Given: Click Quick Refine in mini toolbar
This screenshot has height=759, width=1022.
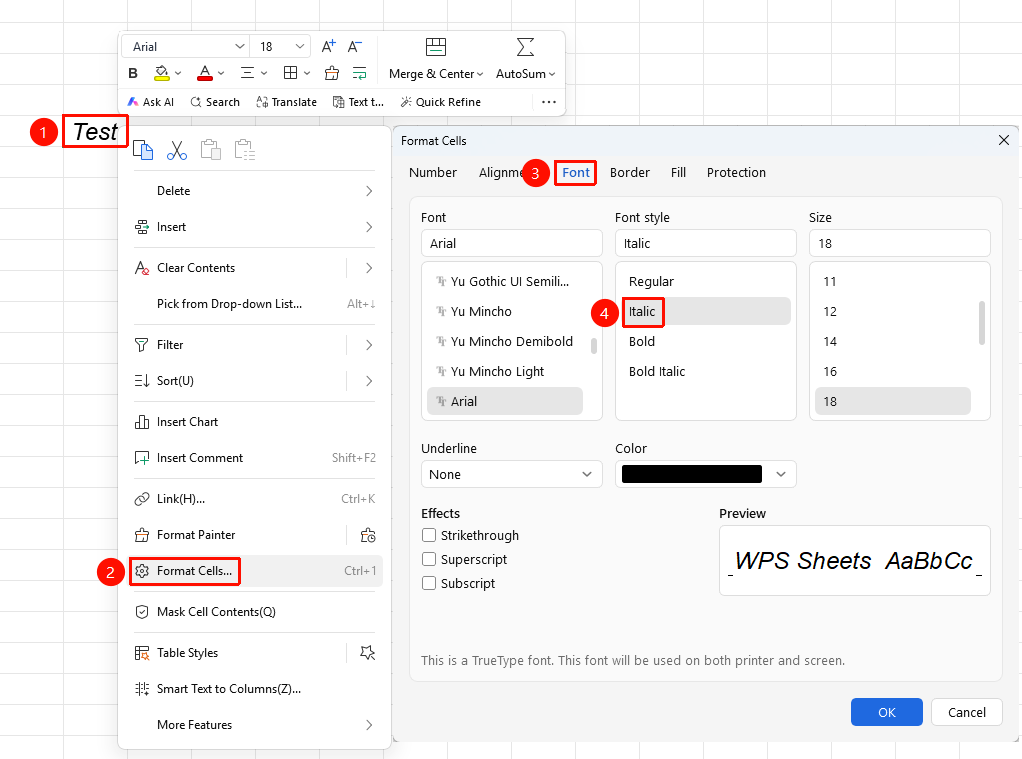Looking at the screenshot, I should [x=441, y=102].
